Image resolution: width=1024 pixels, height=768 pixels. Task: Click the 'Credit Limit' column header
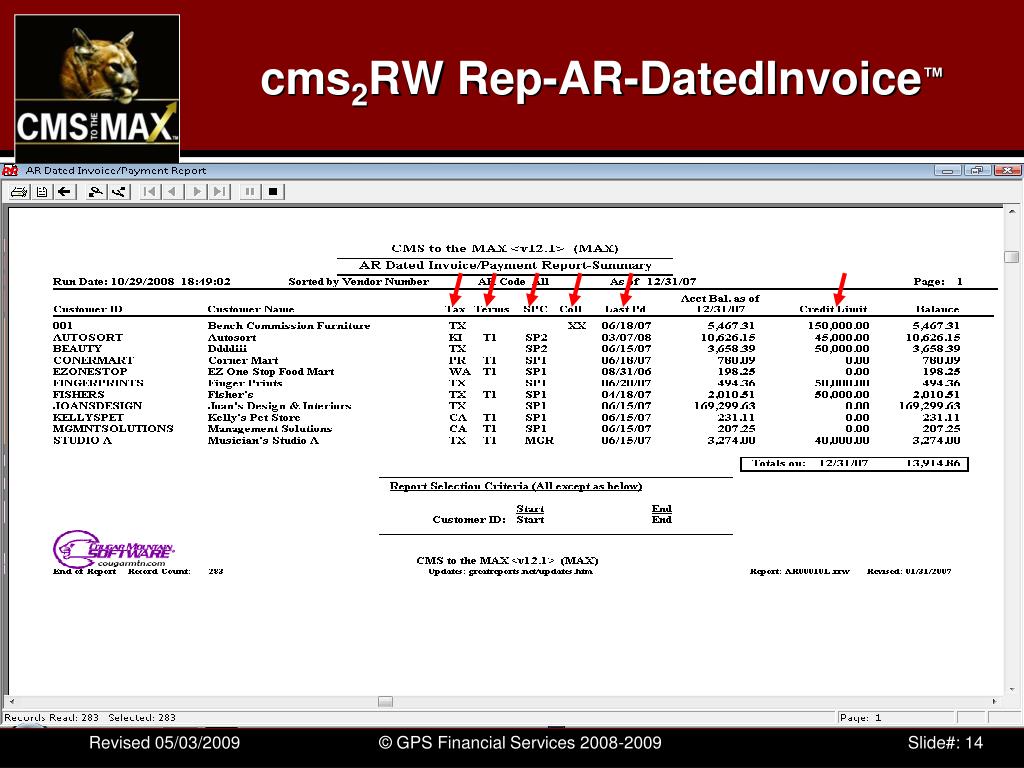coord(833,309)
